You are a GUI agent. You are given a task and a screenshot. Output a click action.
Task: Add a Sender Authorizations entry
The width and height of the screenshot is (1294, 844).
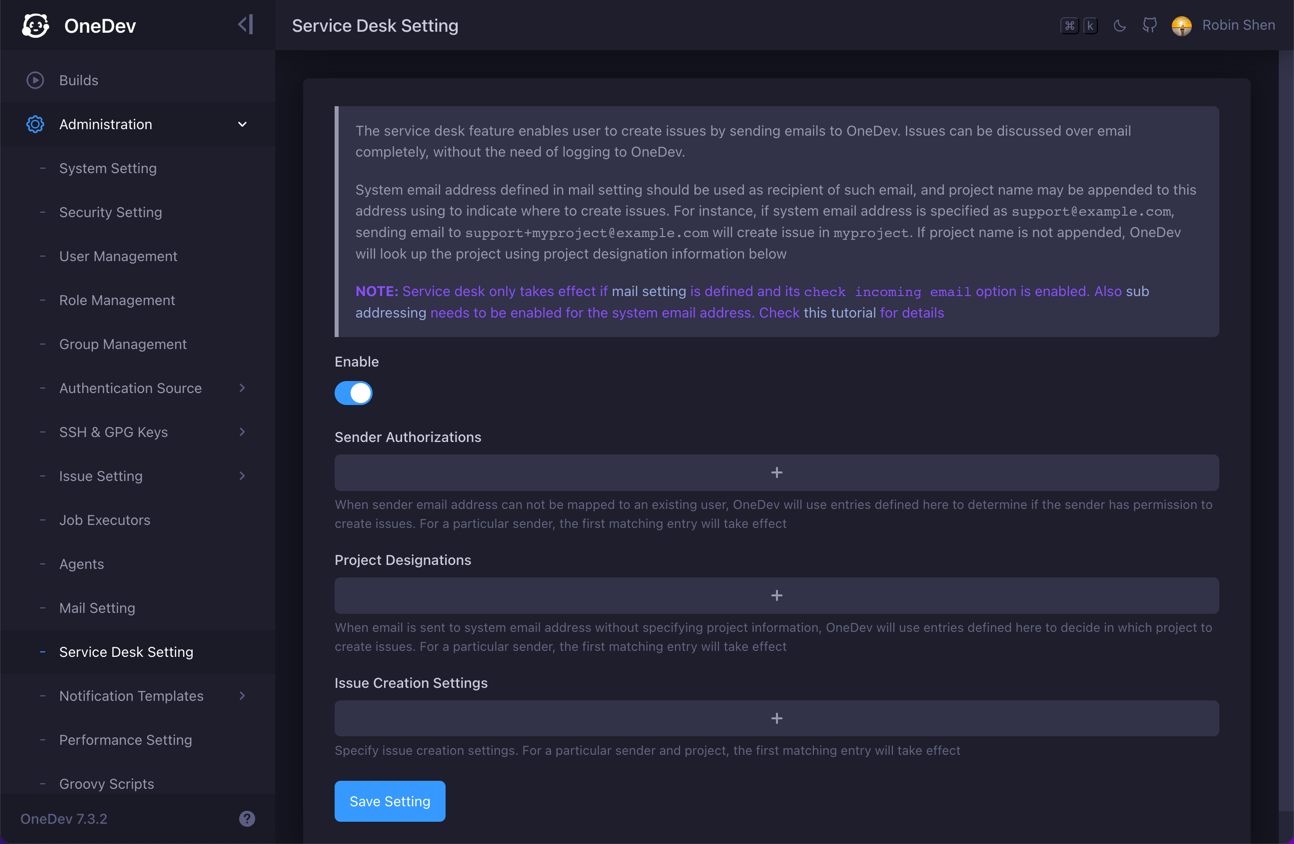(x=776, y=473)
